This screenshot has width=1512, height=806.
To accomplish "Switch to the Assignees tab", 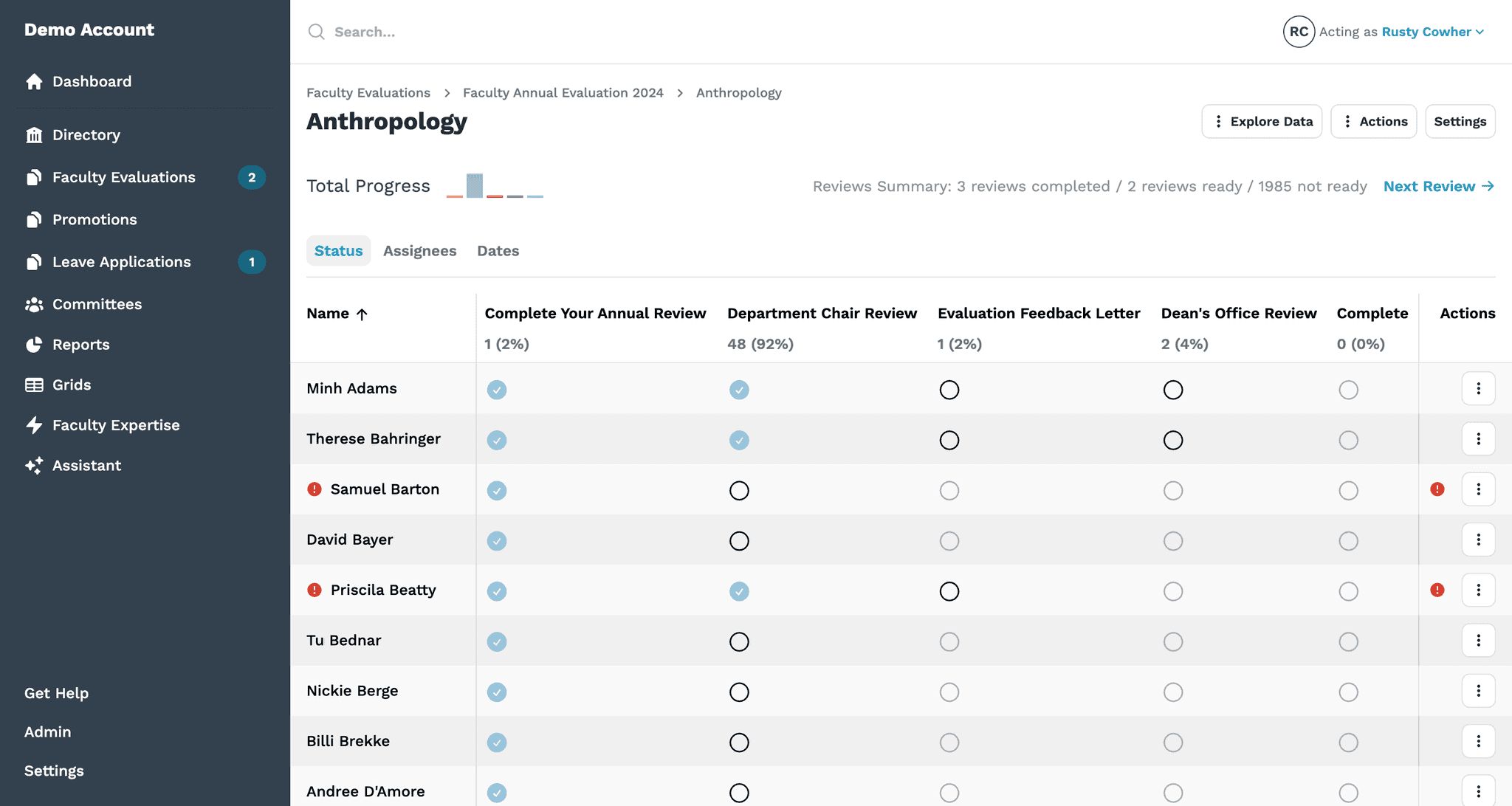I will (x=419, y=251).
